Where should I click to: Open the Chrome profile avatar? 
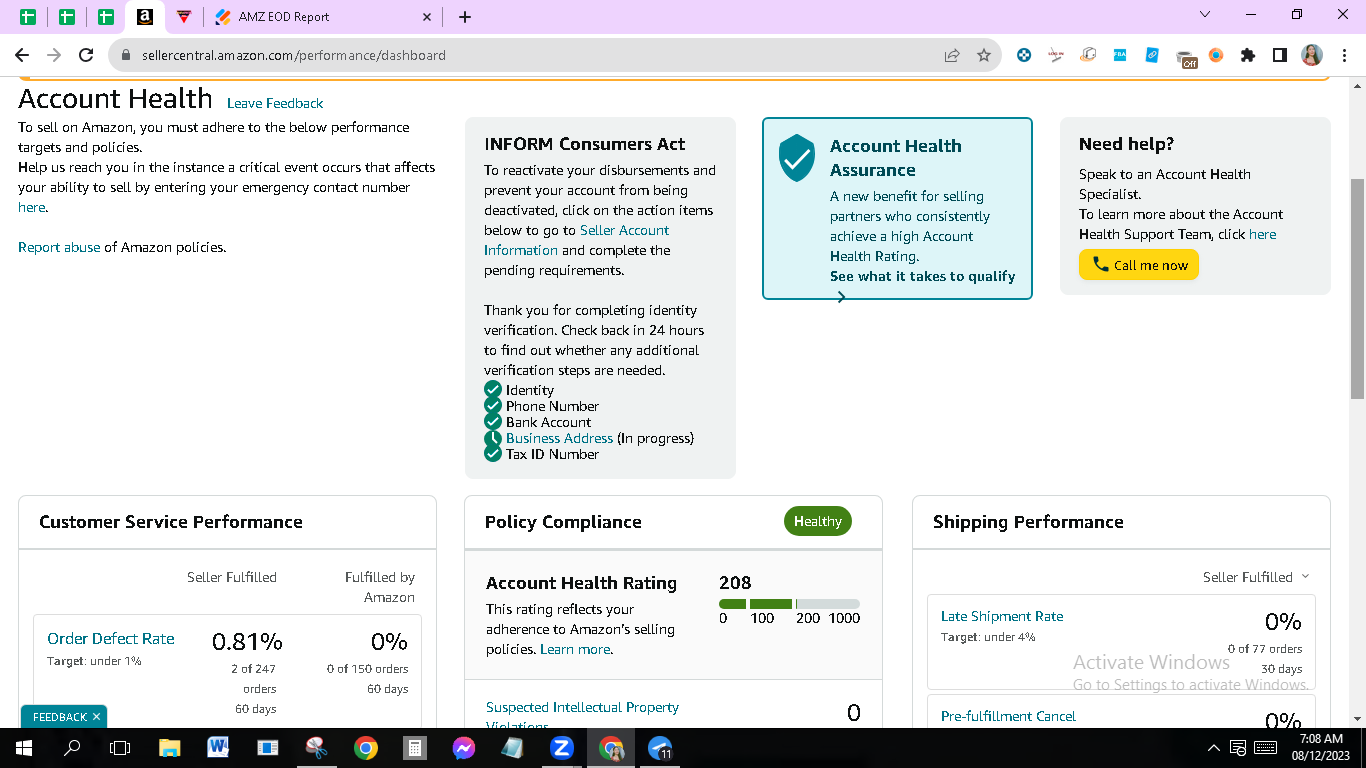[x=1312, y=56]
